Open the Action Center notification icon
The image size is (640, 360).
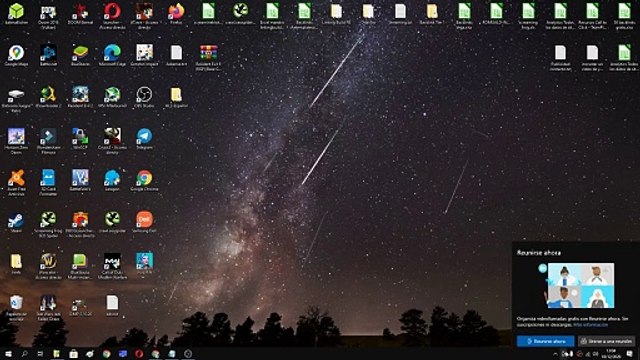(x=630, y=353)
